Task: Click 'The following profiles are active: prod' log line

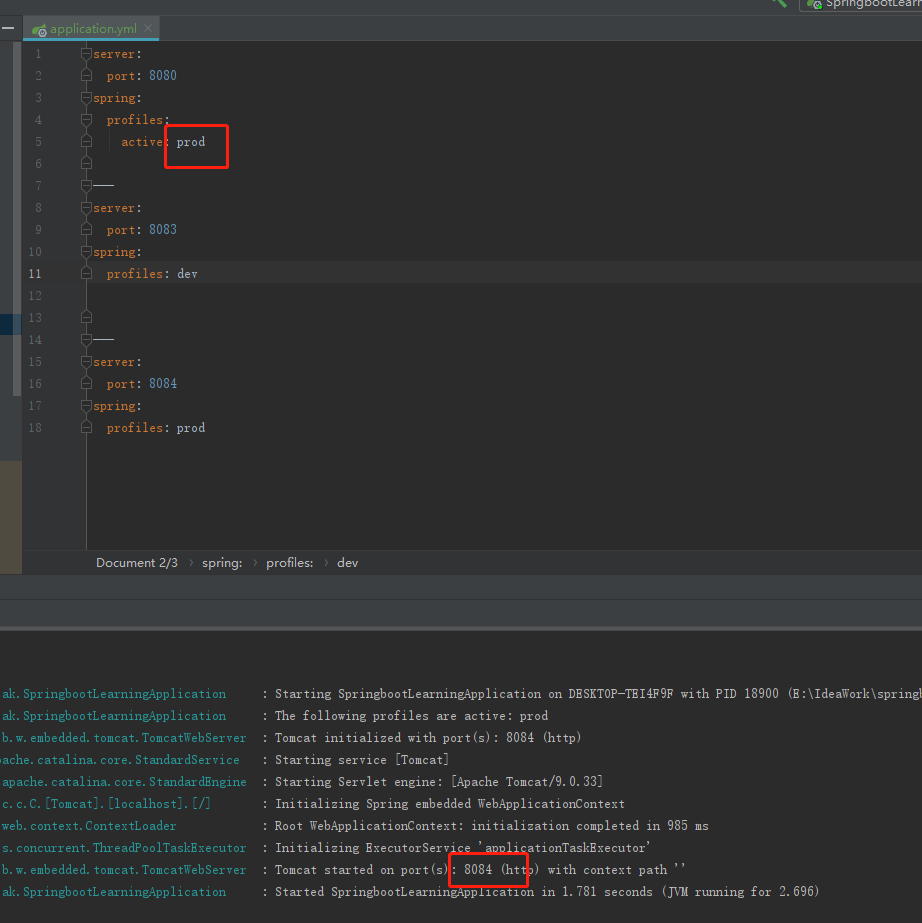Action: 411,716
